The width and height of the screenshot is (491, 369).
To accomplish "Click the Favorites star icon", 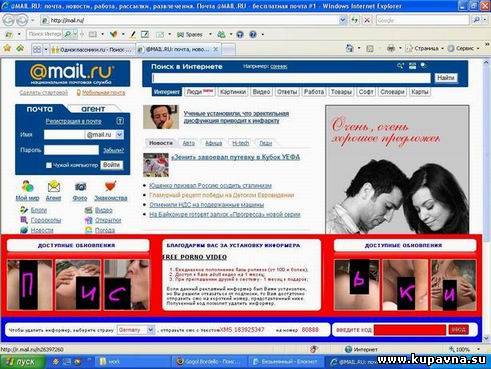I will pos(7,48).
